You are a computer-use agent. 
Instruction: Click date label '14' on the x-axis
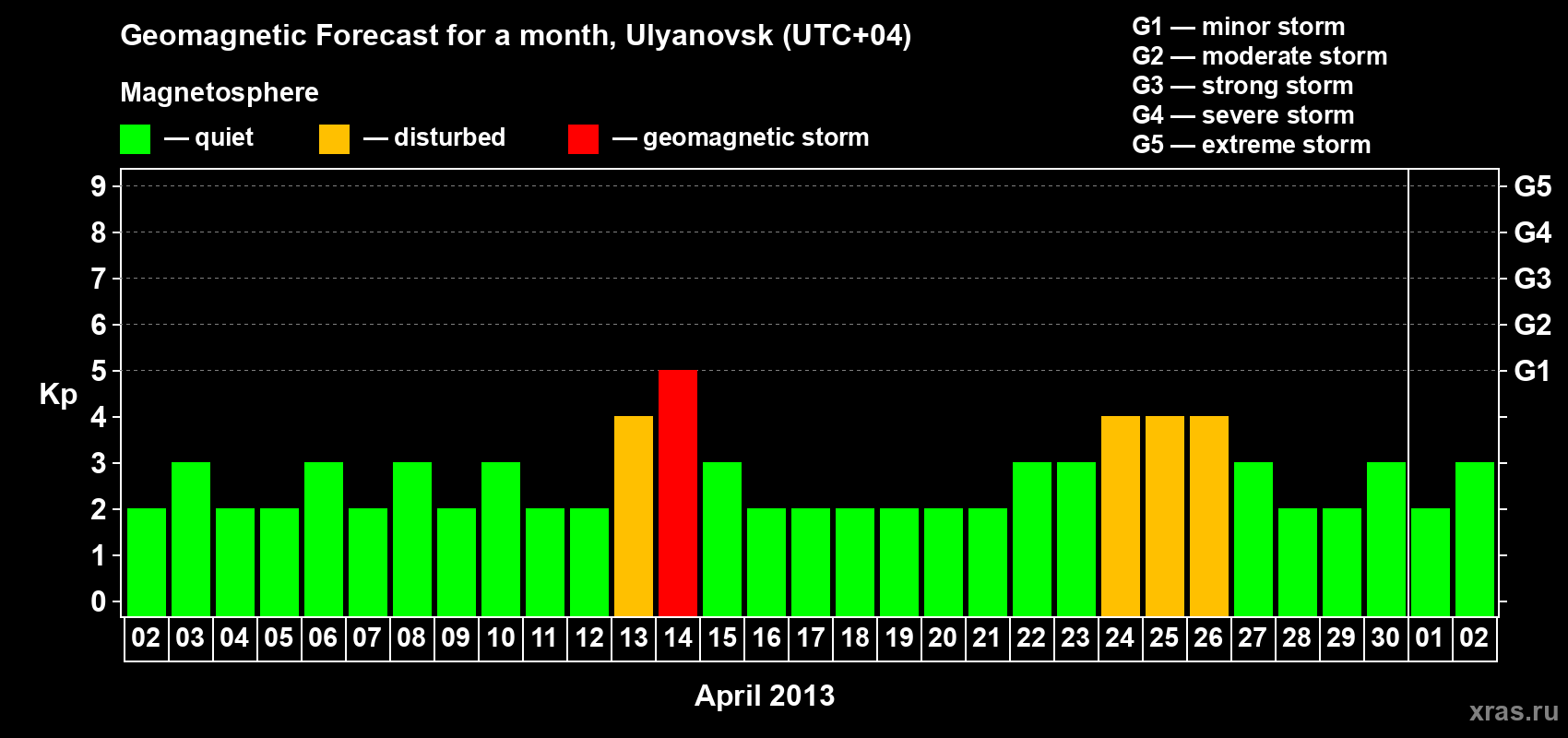coord(678,637)
